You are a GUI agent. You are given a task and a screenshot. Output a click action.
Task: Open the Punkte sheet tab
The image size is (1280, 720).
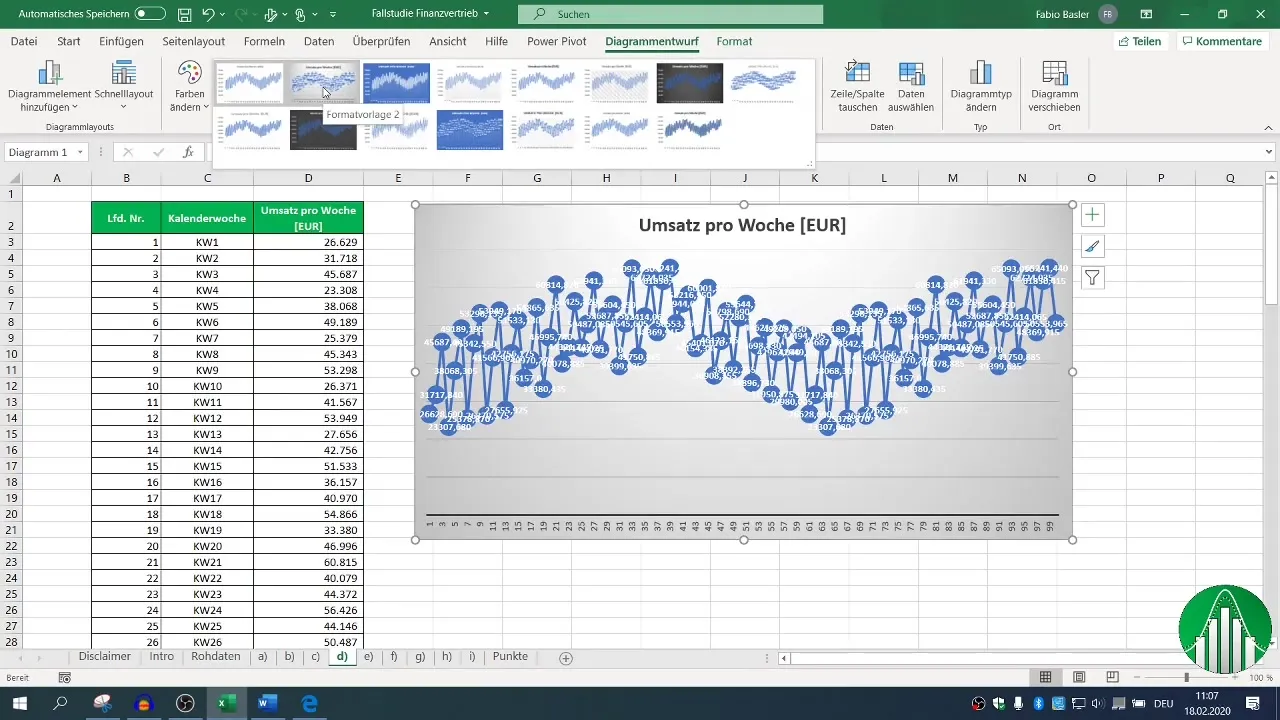point(510,657)
